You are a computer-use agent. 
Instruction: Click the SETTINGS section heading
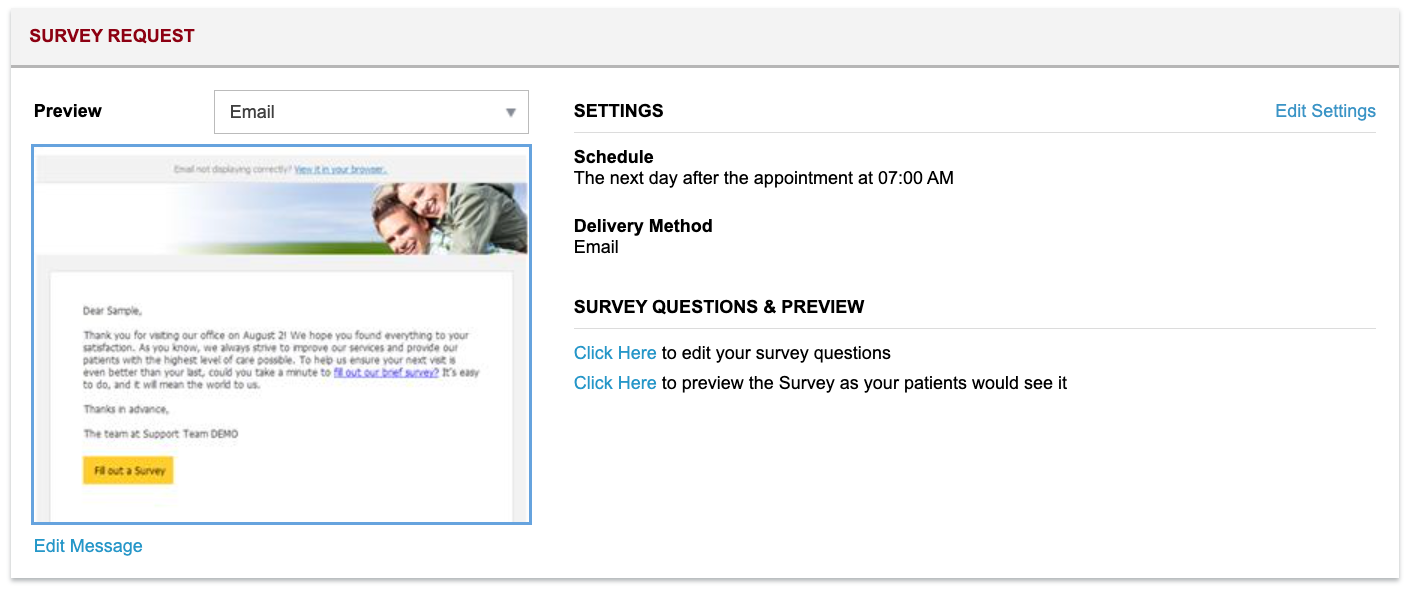618,111
